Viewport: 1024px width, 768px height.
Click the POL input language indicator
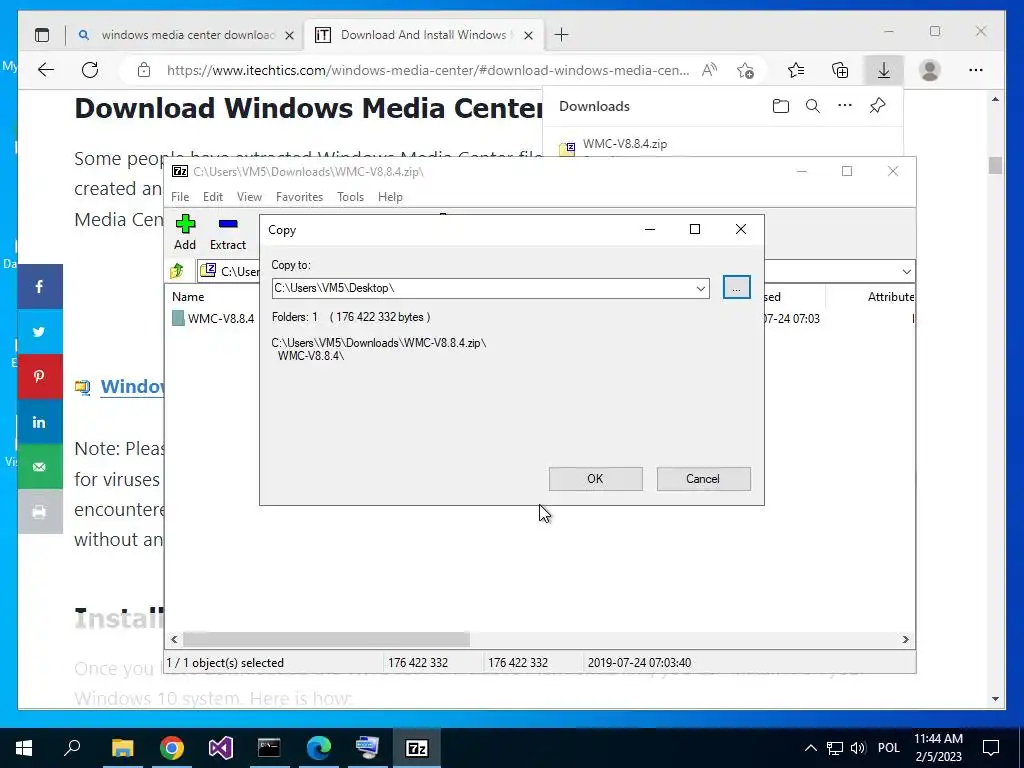coord(888,748)
